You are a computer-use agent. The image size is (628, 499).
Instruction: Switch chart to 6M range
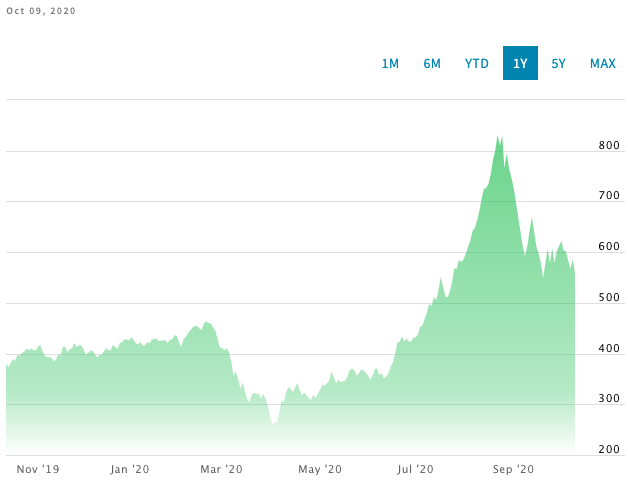432,63
